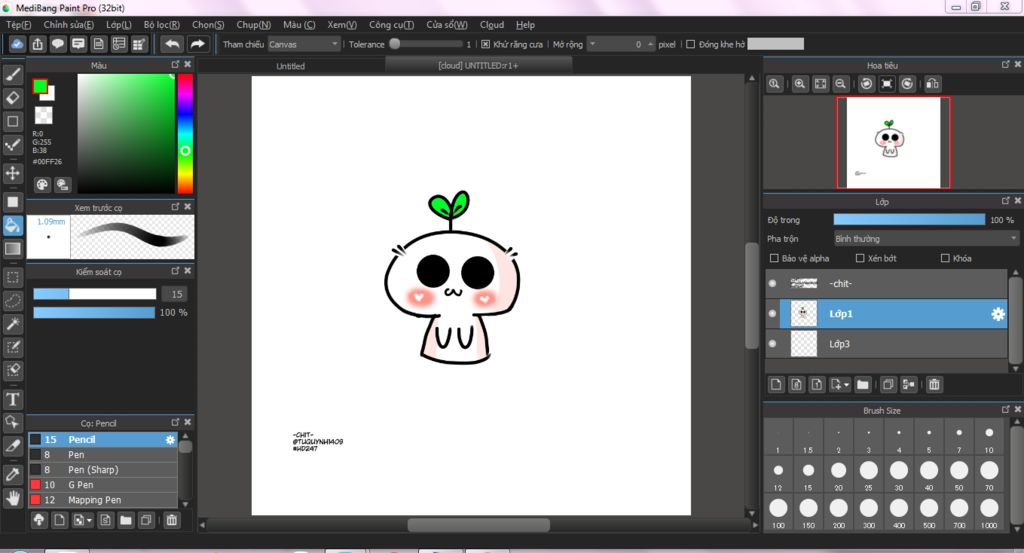Open the Chỉnh sửa(E) menu
Viewport: 1024px width, 553px height.
point(69,25)
